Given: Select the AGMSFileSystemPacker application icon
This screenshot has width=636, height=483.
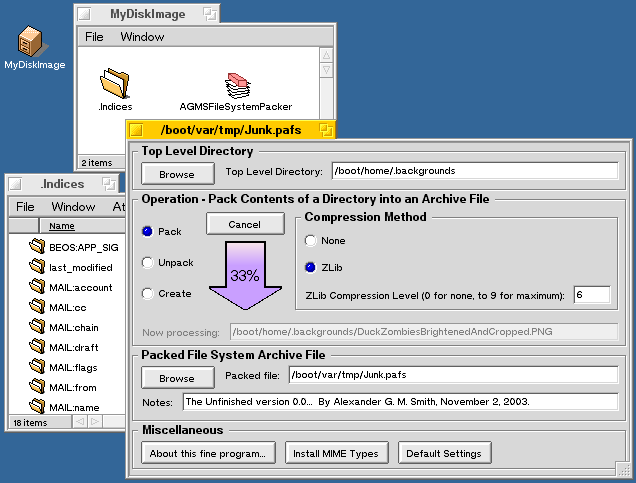Looking at the screenshot, I should coord(238,86).
